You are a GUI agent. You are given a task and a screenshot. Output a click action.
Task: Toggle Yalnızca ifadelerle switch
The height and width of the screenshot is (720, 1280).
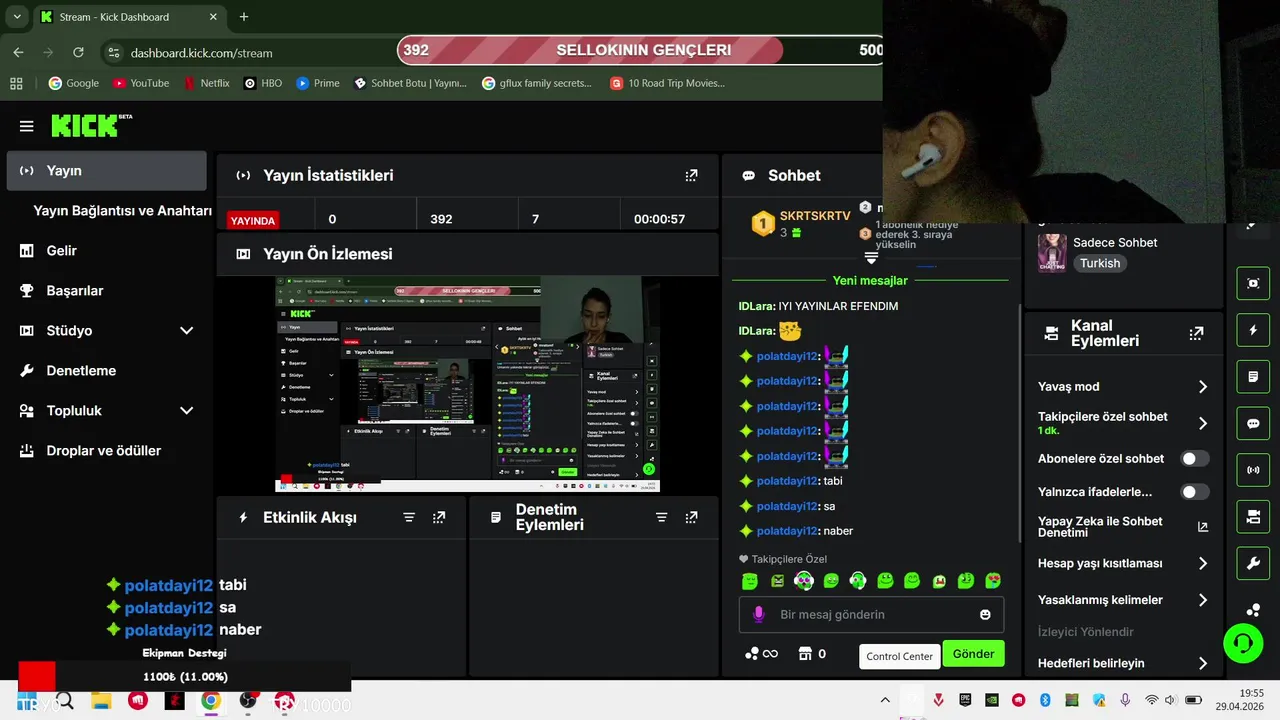[1195, 492]
